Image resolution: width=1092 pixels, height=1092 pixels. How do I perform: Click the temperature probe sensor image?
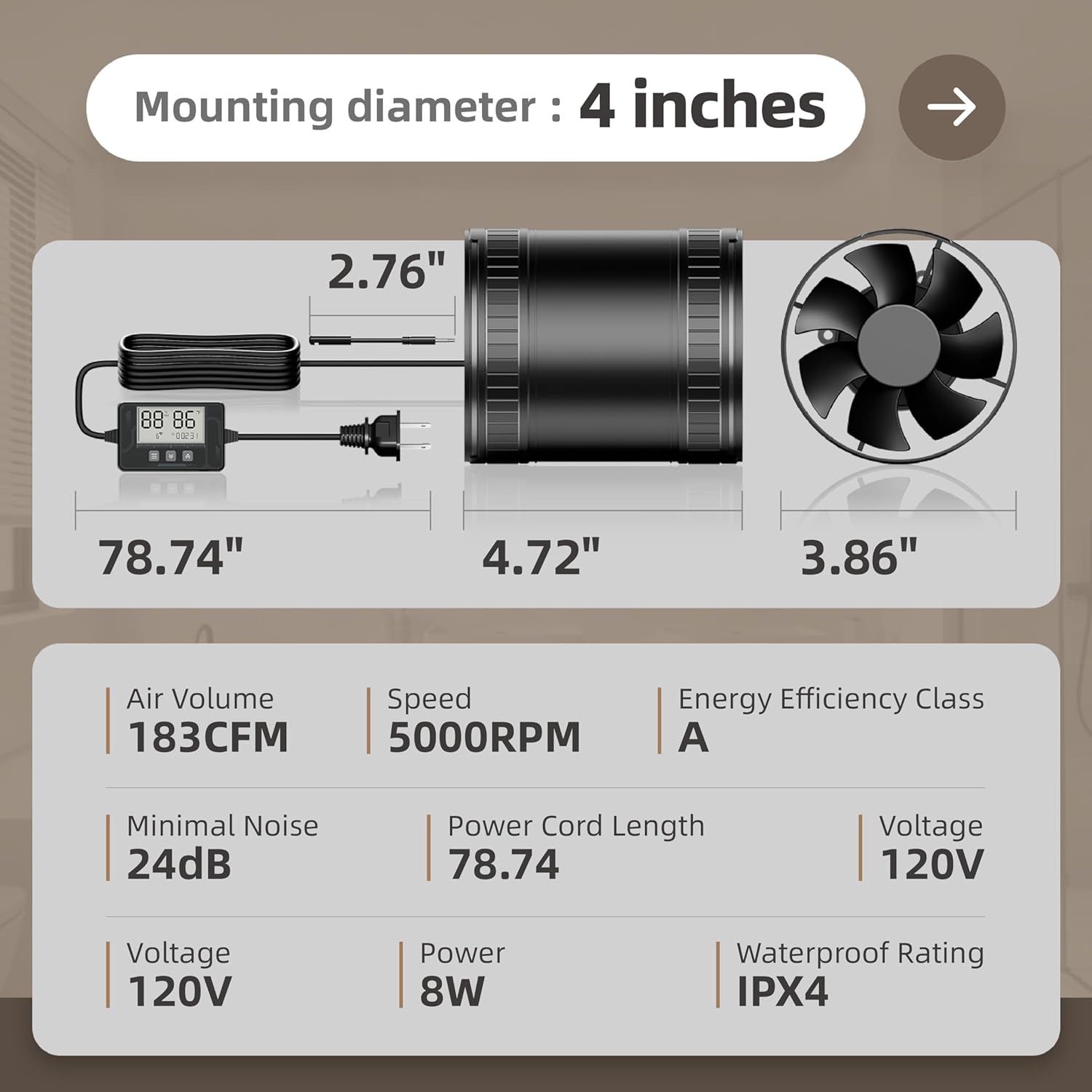381,340
